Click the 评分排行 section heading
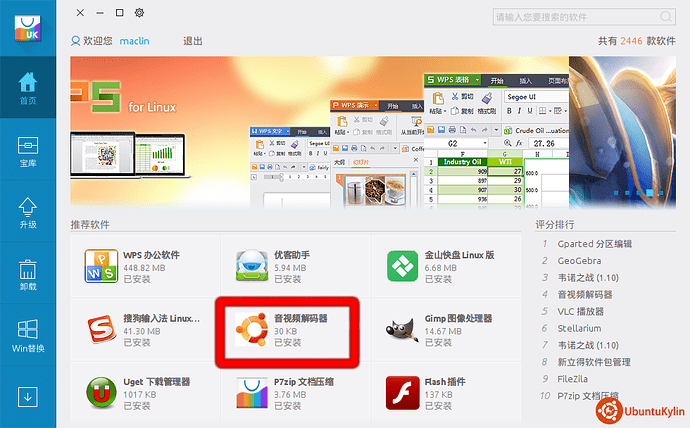The image size is (690, 428). coord(555,225)
